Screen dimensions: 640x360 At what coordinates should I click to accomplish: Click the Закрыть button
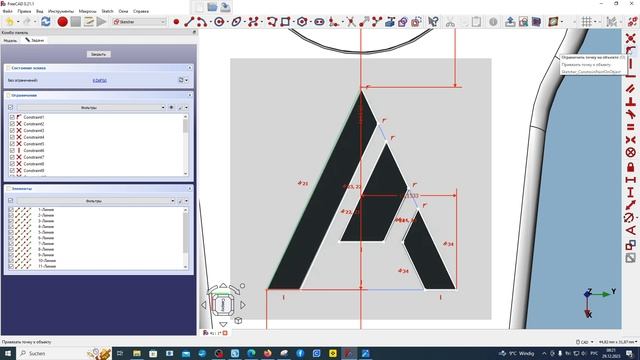pyautogui.click(x=98, y=54)
